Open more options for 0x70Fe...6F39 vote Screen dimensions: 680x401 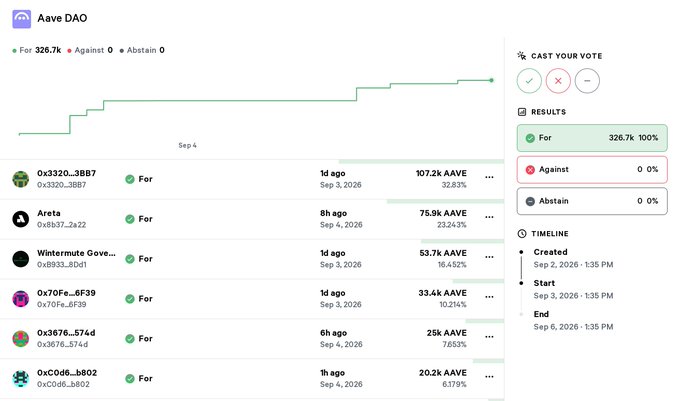489,297
